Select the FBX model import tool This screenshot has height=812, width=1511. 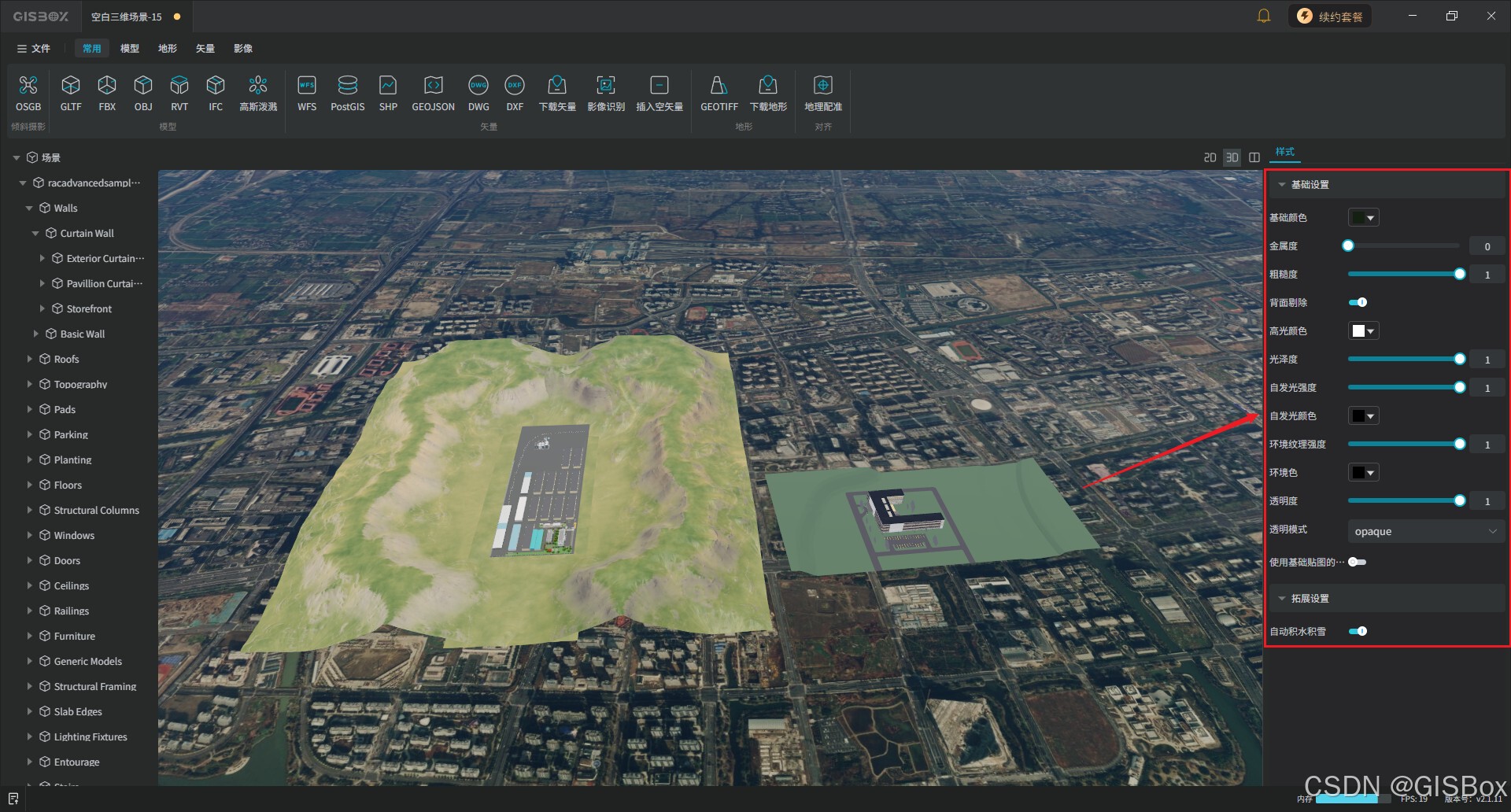click(107, 93)
